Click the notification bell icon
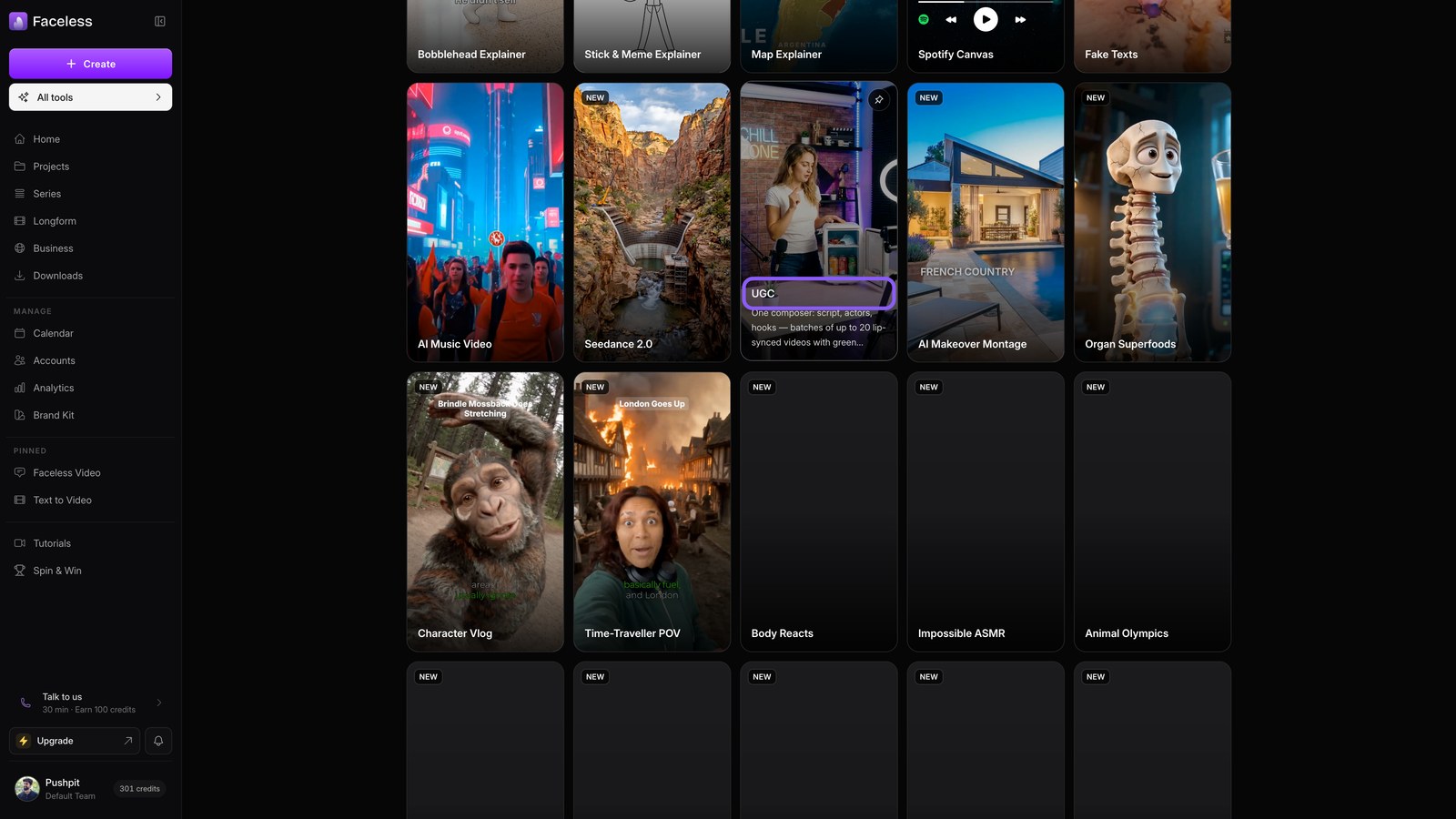The width and height of the screenshot is (1456, 819). pyautogui.click(x=158, y=741)
